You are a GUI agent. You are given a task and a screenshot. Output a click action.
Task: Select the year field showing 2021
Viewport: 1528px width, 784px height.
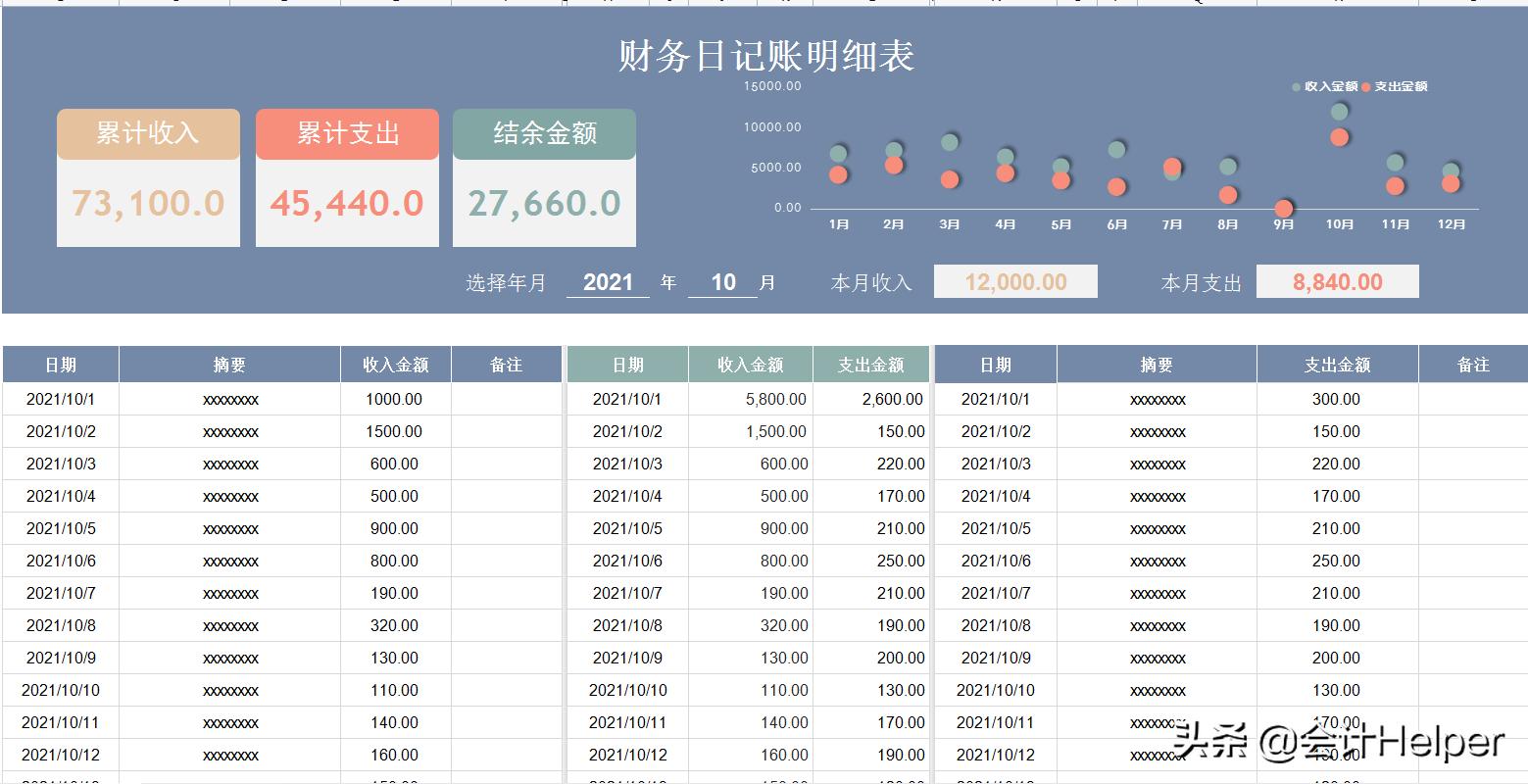tap(607, 282)
